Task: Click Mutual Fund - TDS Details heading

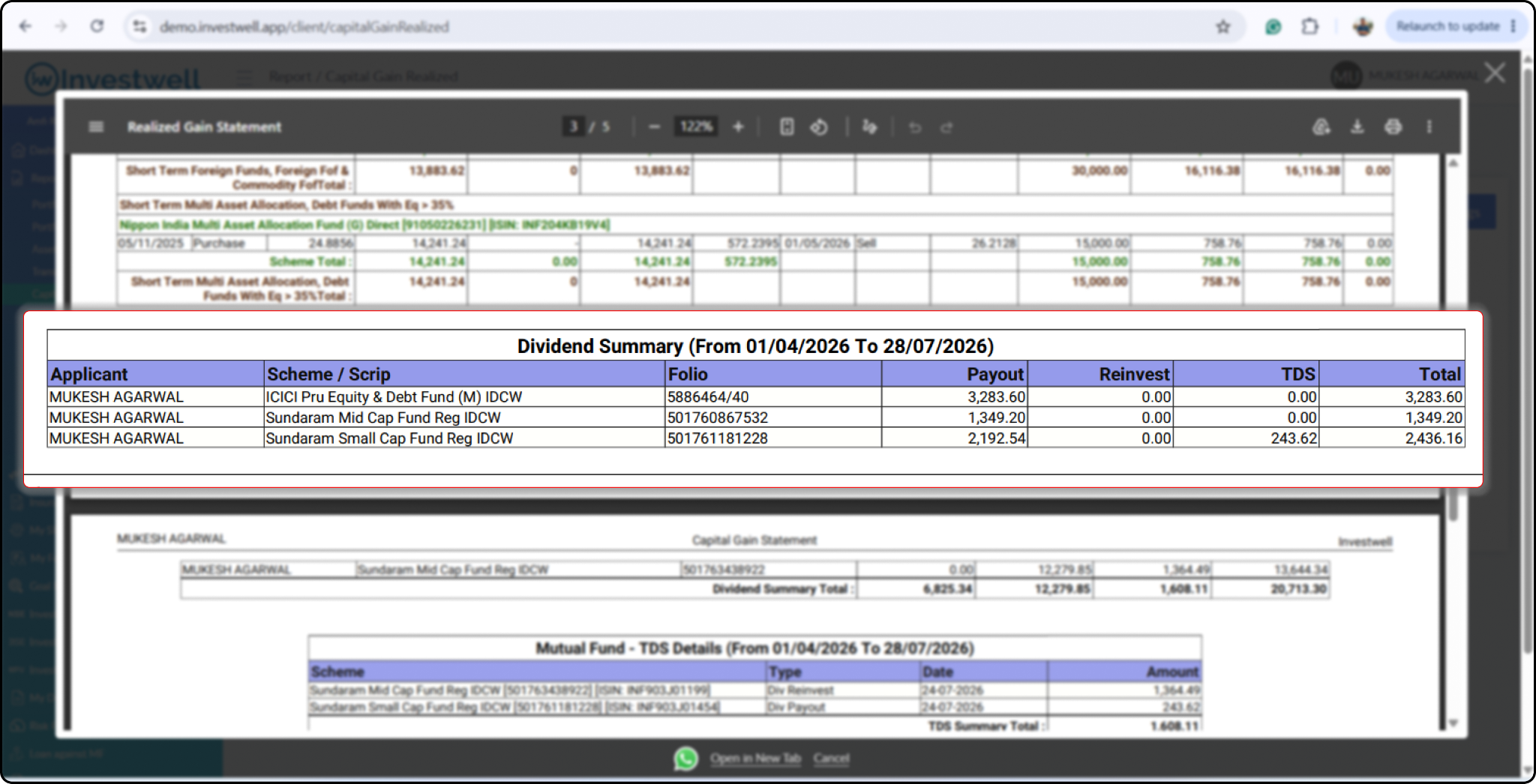Action: (754, 648)
